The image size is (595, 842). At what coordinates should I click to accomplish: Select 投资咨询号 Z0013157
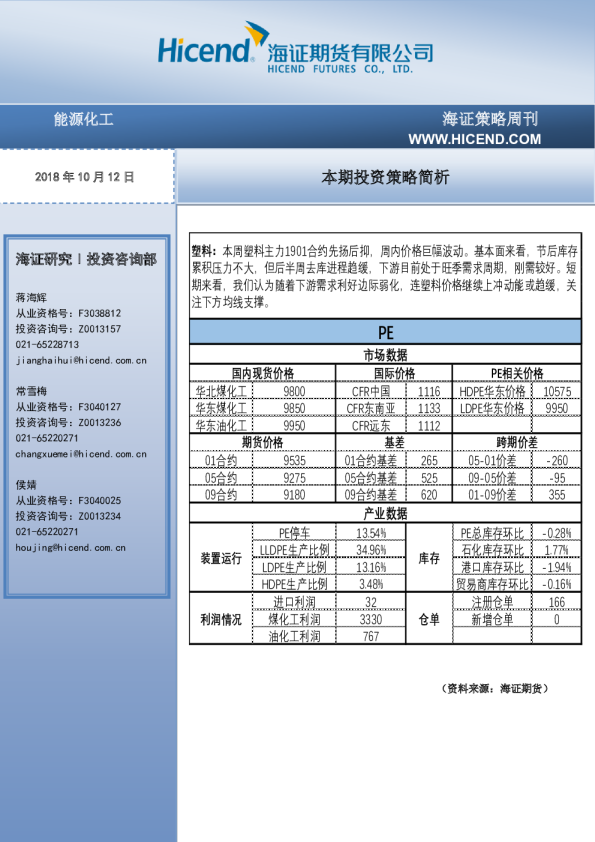tap(68, 329)
